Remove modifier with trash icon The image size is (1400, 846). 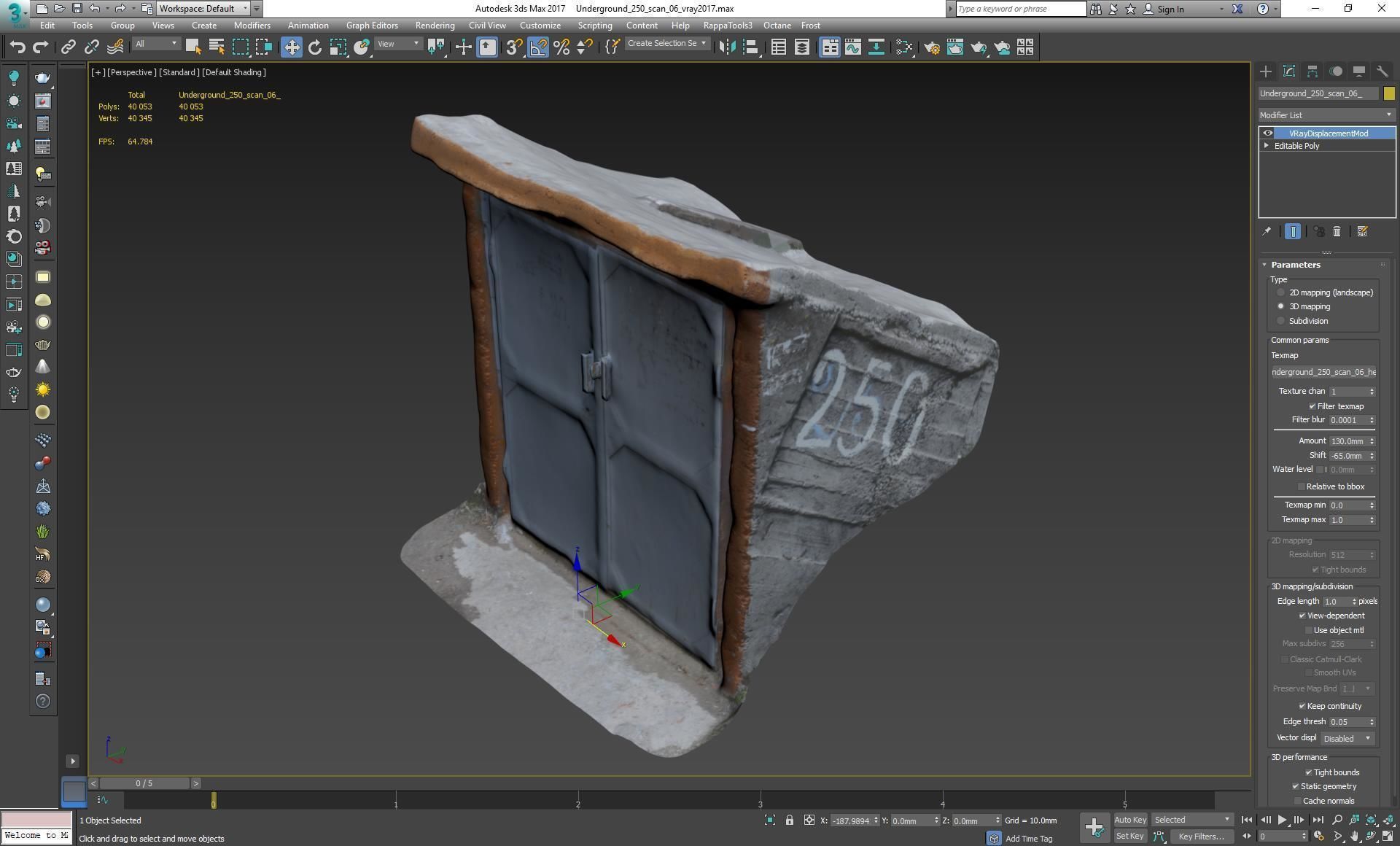click(x=1337, y=231)
